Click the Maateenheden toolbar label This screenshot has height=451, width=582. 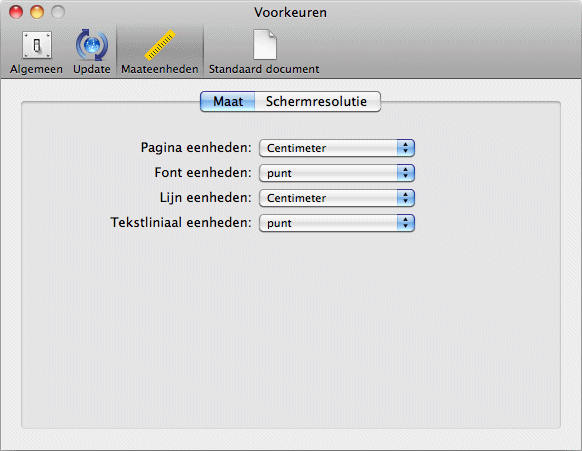160,69
